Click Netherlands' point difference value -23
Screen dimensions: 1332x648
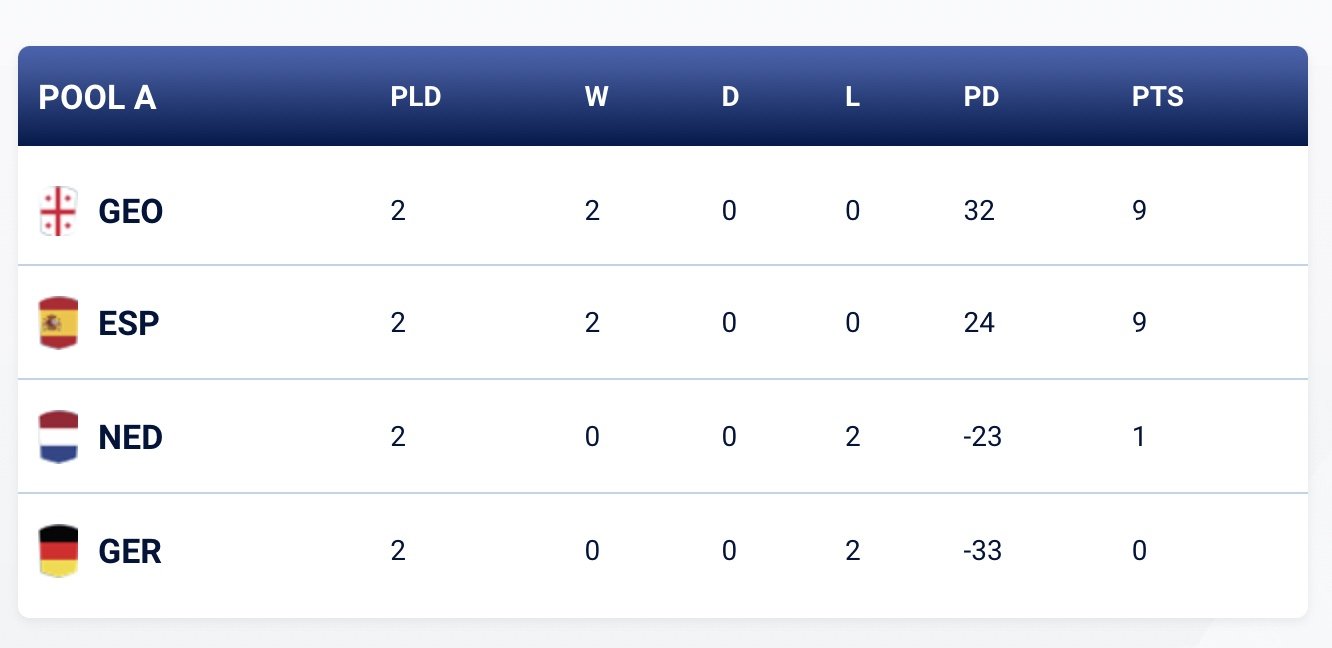(983, 437)
